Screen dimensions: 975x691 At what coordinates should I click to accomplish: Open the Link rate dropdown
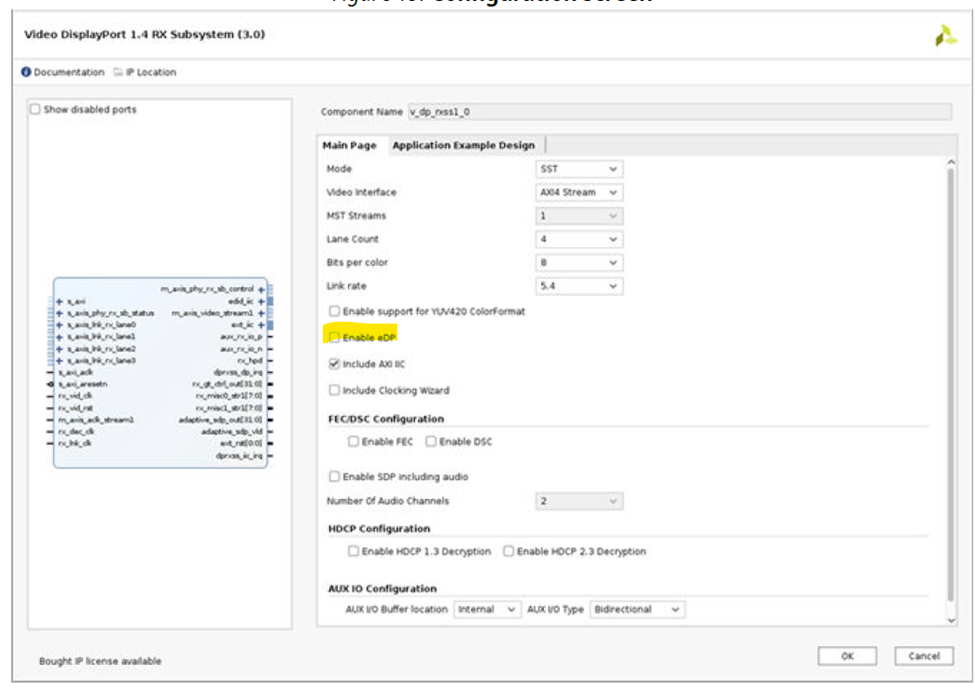tap(579, 286)
